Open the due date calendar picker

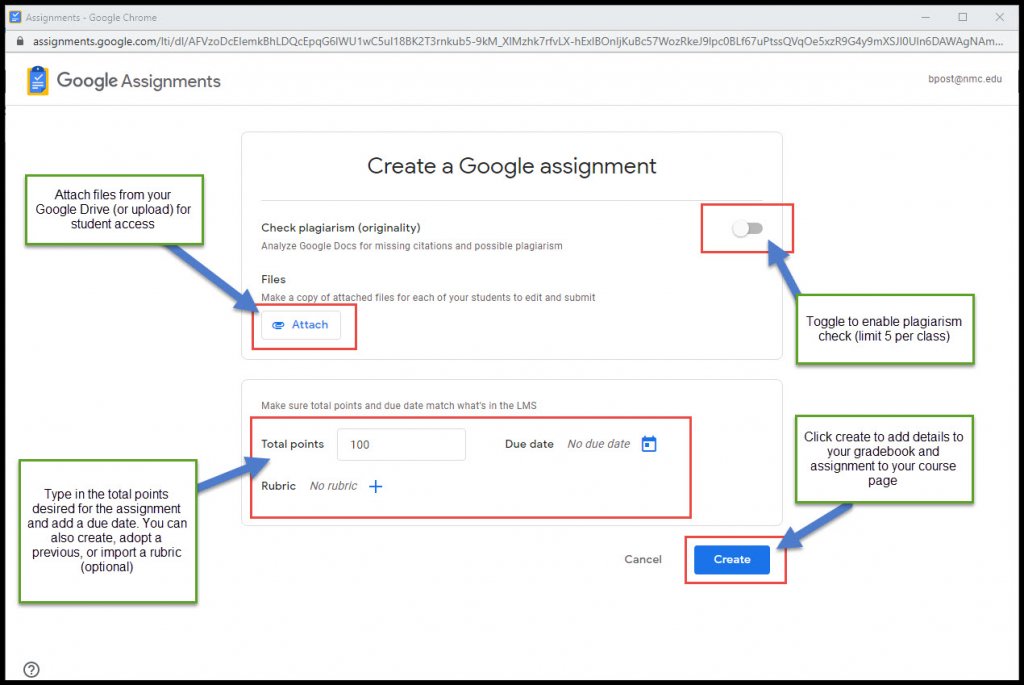coord(649,444)
